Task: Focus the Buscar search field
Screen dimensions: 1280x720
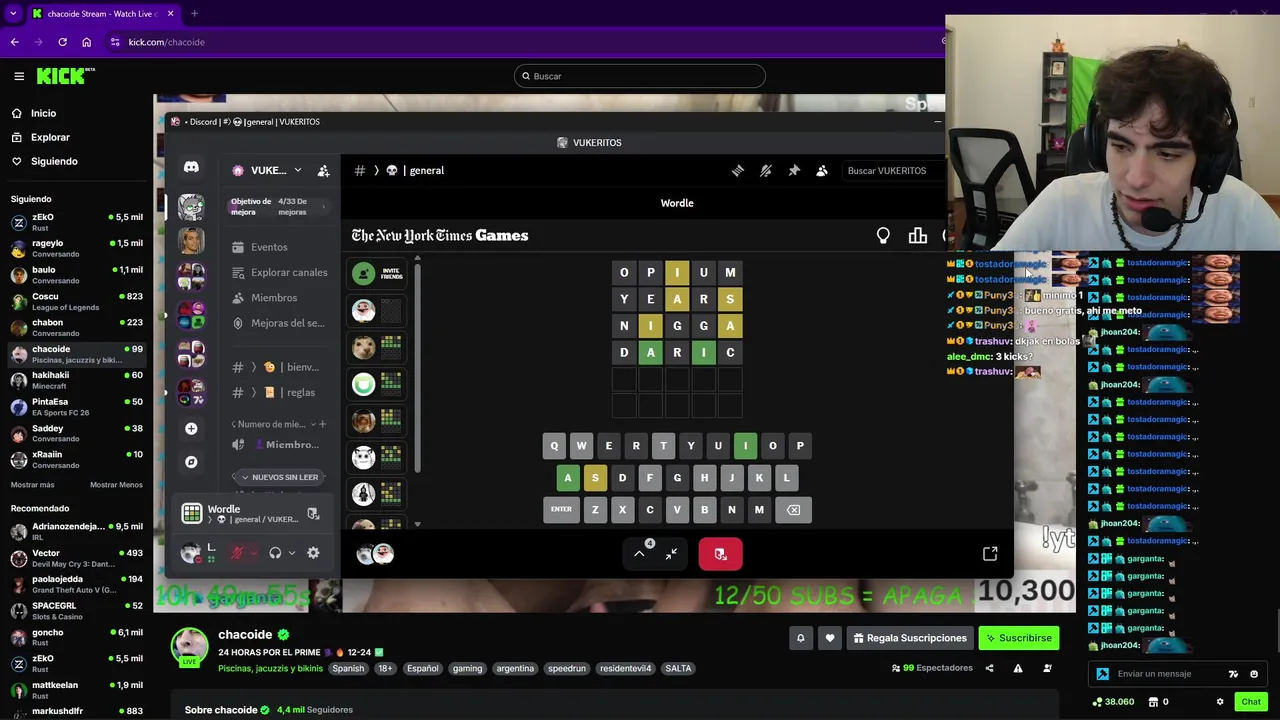Action: (x=639, y=76)
